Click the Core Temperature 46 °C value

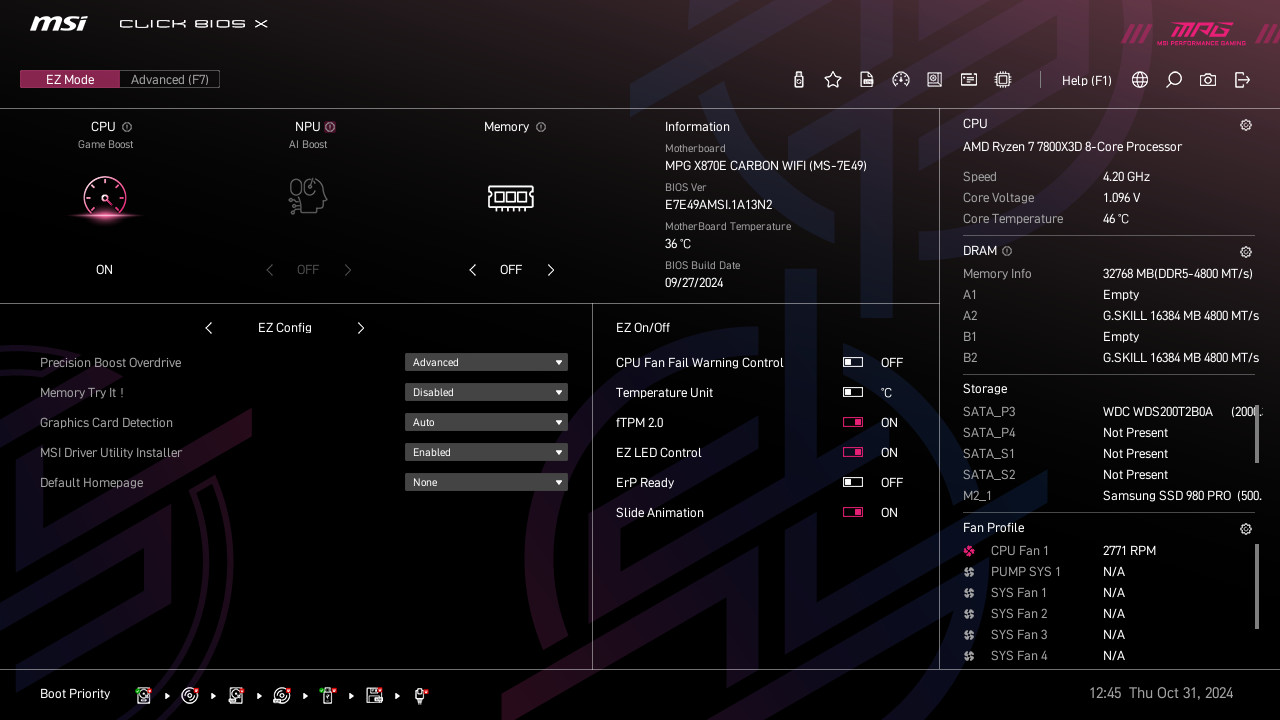tap(1116, 219)
